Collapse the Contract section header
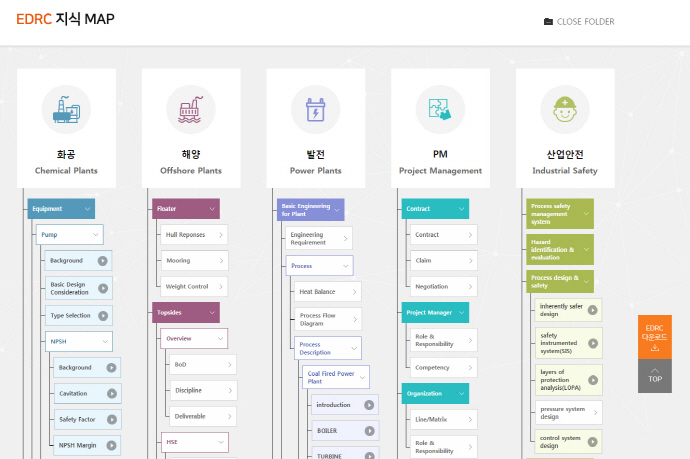Viewport: 690px width, 459px height. [459, 209]
